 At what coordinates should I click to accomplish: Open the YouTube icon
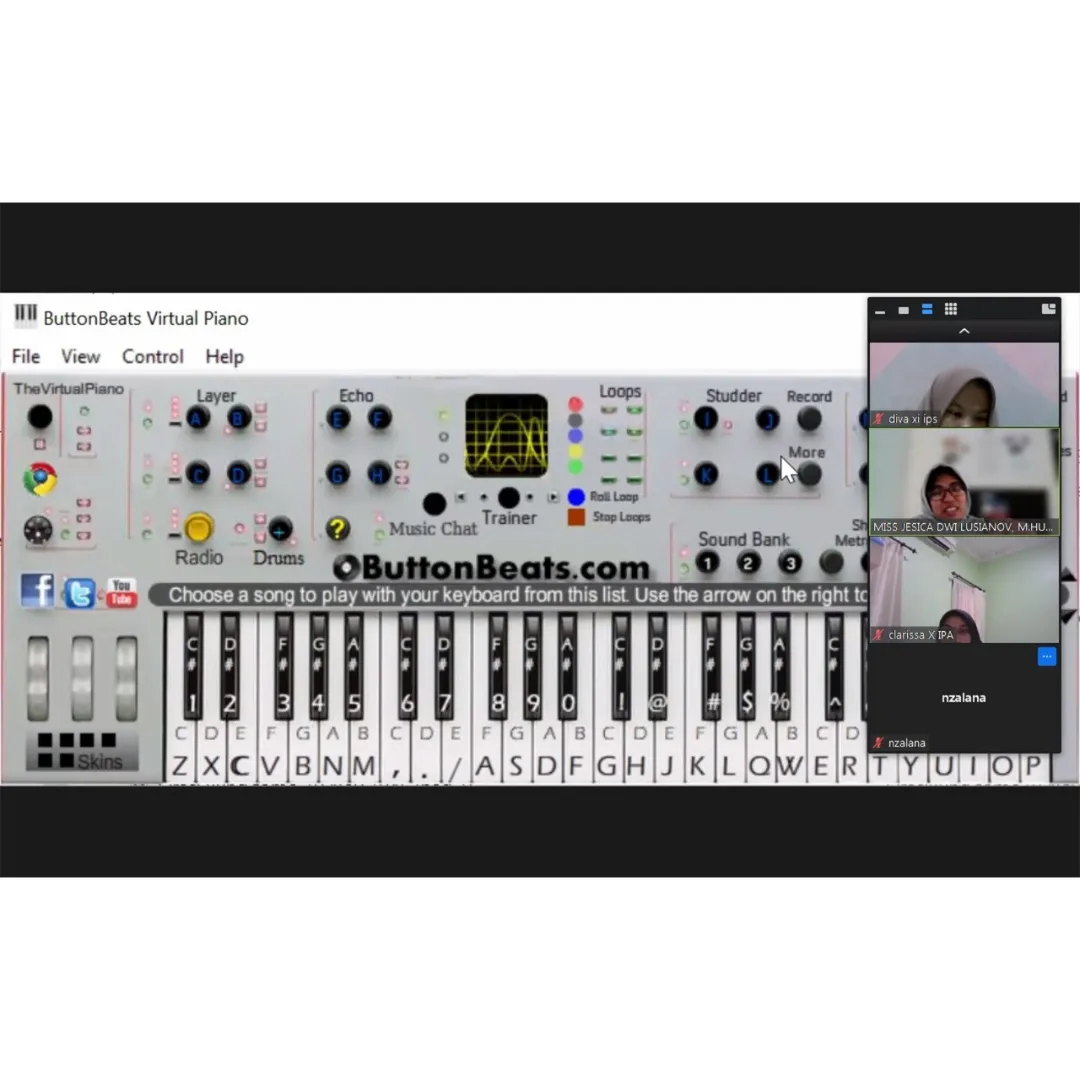pyautogui.click(x=121, y=592)
